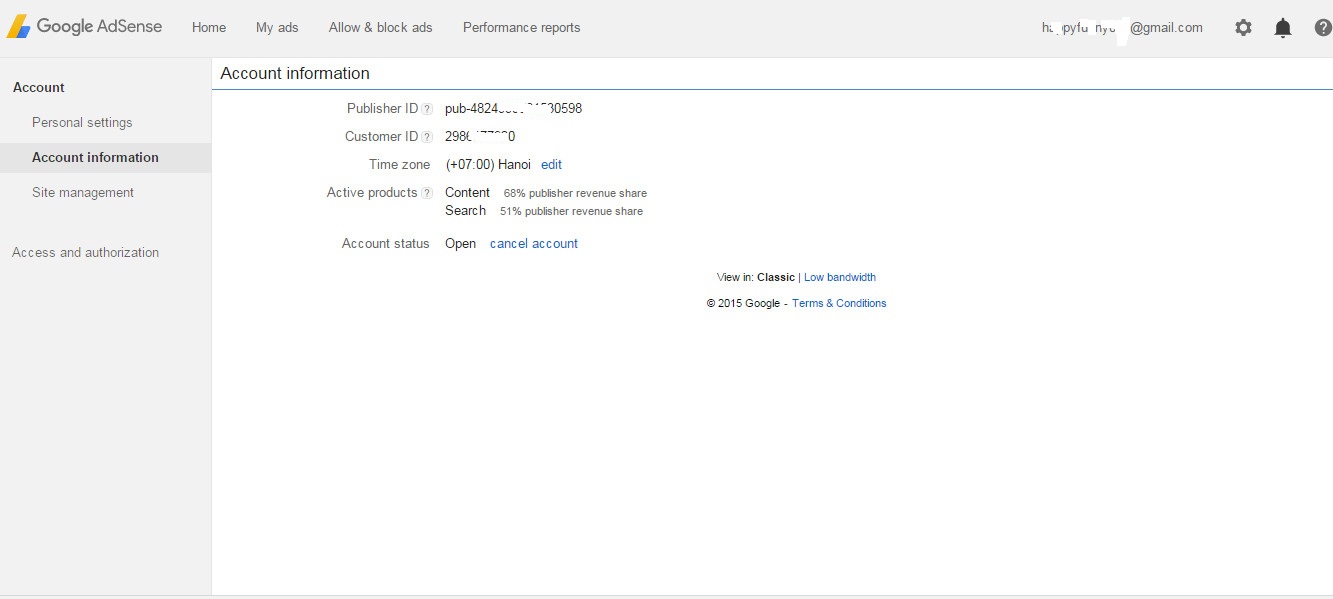Open Performance reports tab
This screenshot has width=1333, height=599.
[521, 27]
